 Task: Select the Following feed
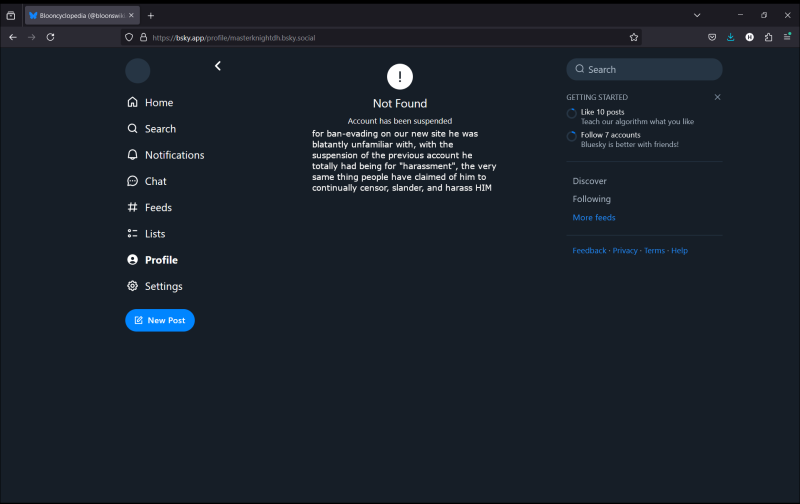591,199
